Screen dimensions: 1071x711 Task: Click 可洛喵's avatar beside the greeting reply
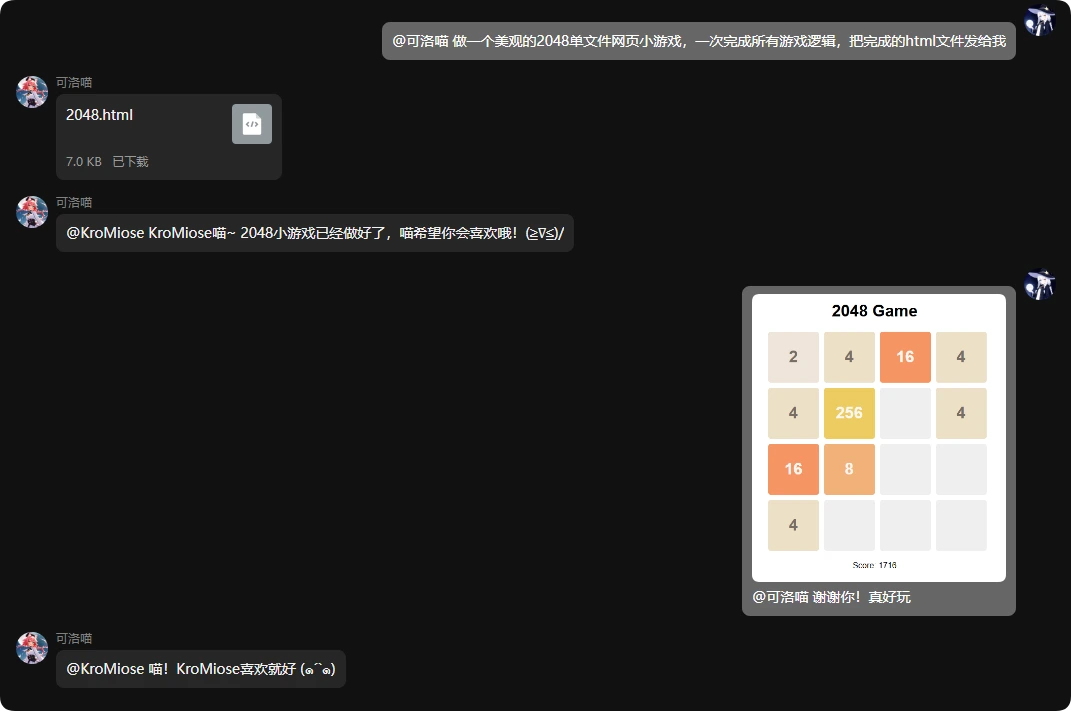tap(31, 211)
